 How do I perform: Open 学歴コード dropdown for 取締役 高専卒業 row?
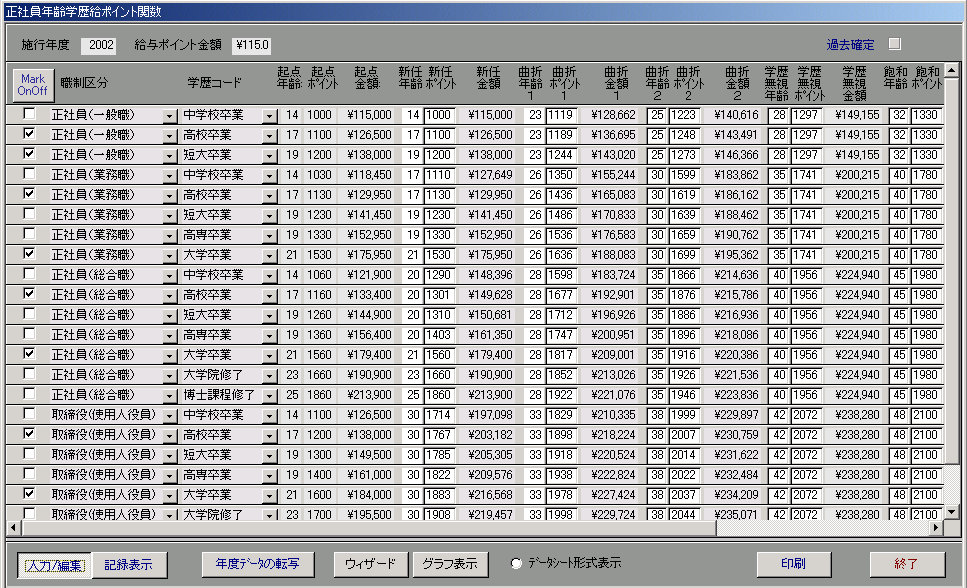tap(270, 476)
